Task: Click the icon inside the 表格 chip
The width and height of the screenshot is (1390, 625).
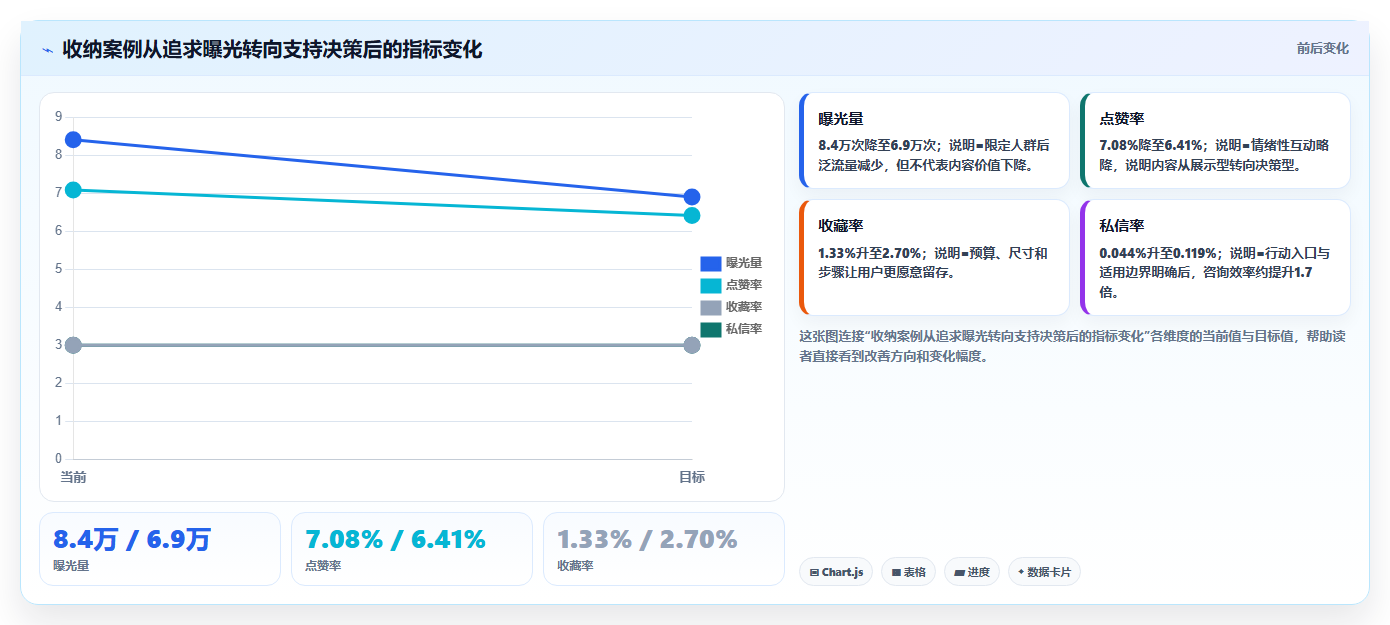Action: click(896, 573)
